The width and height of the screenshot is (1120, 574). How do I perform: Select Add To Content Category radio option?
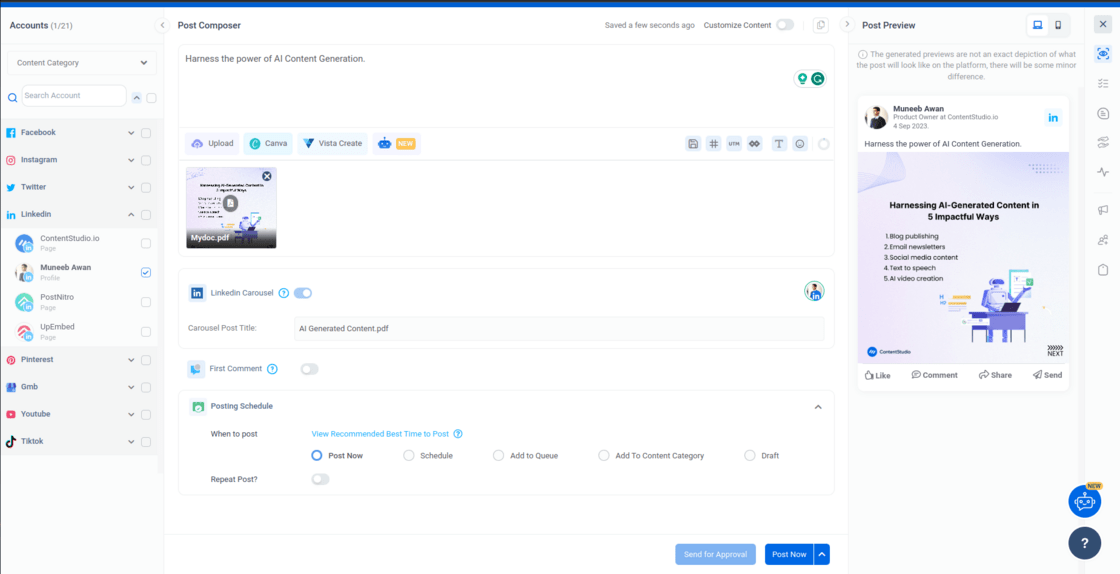coord(604,455)
